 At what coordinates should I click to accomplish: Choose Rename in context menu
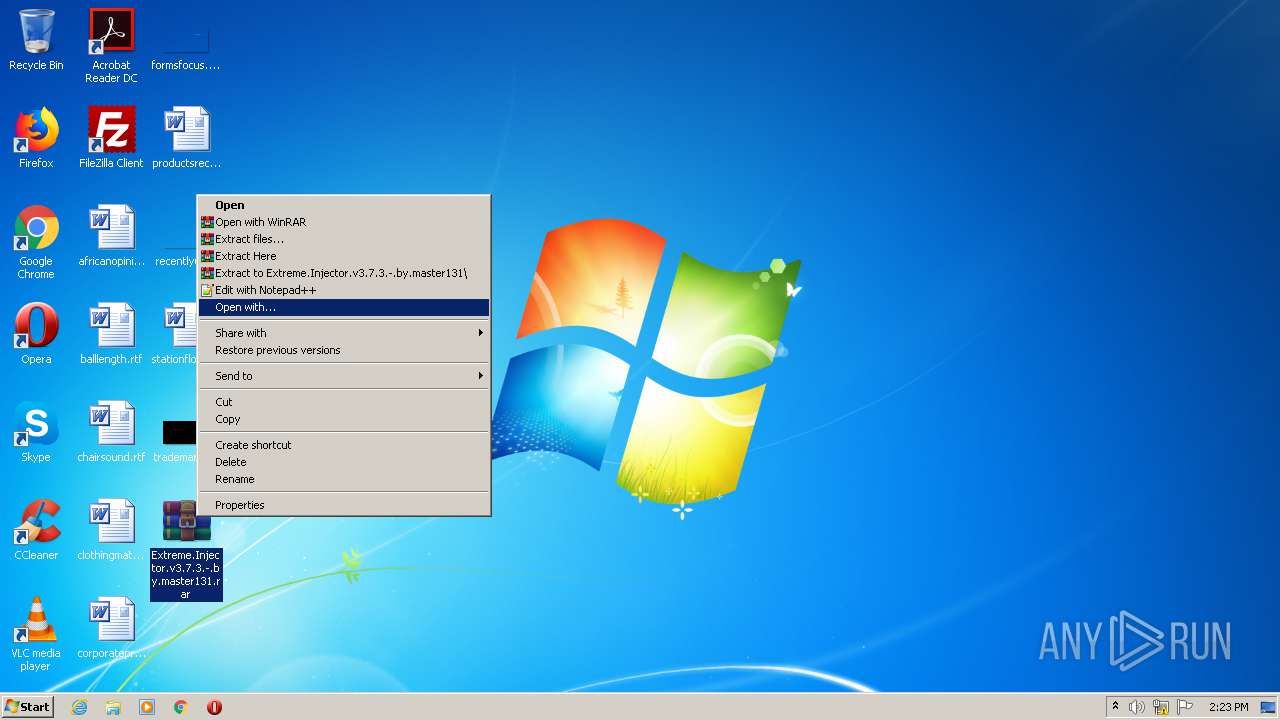(x=344, y=479)
